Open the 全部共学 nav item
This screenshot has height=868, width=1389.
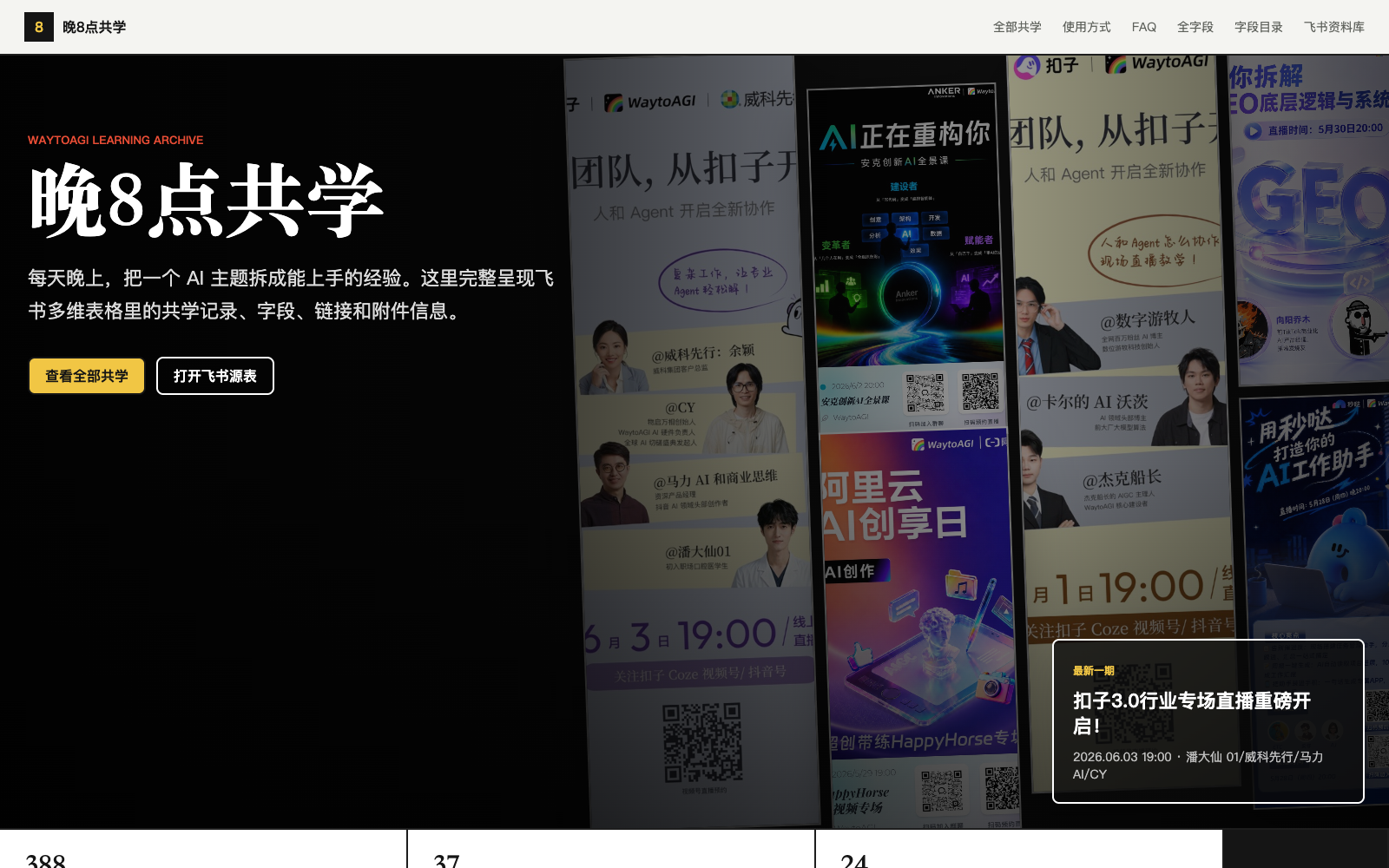point(1017,27)
